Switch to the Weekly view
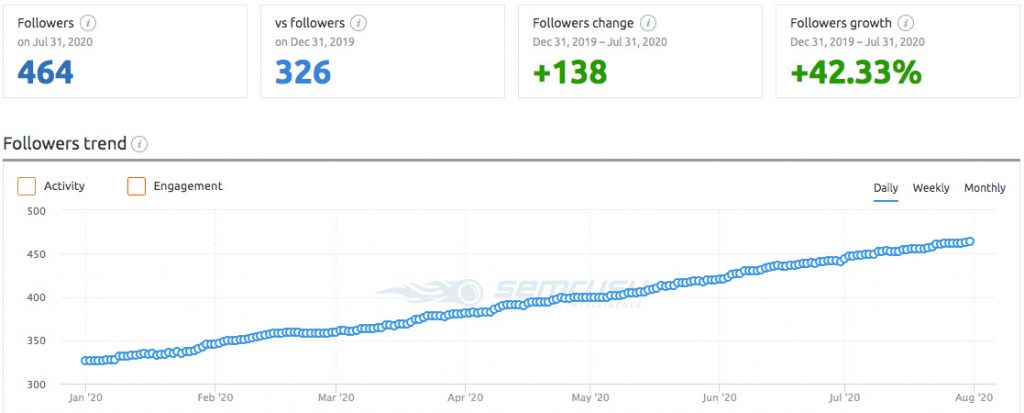 (x=931, y=188)
